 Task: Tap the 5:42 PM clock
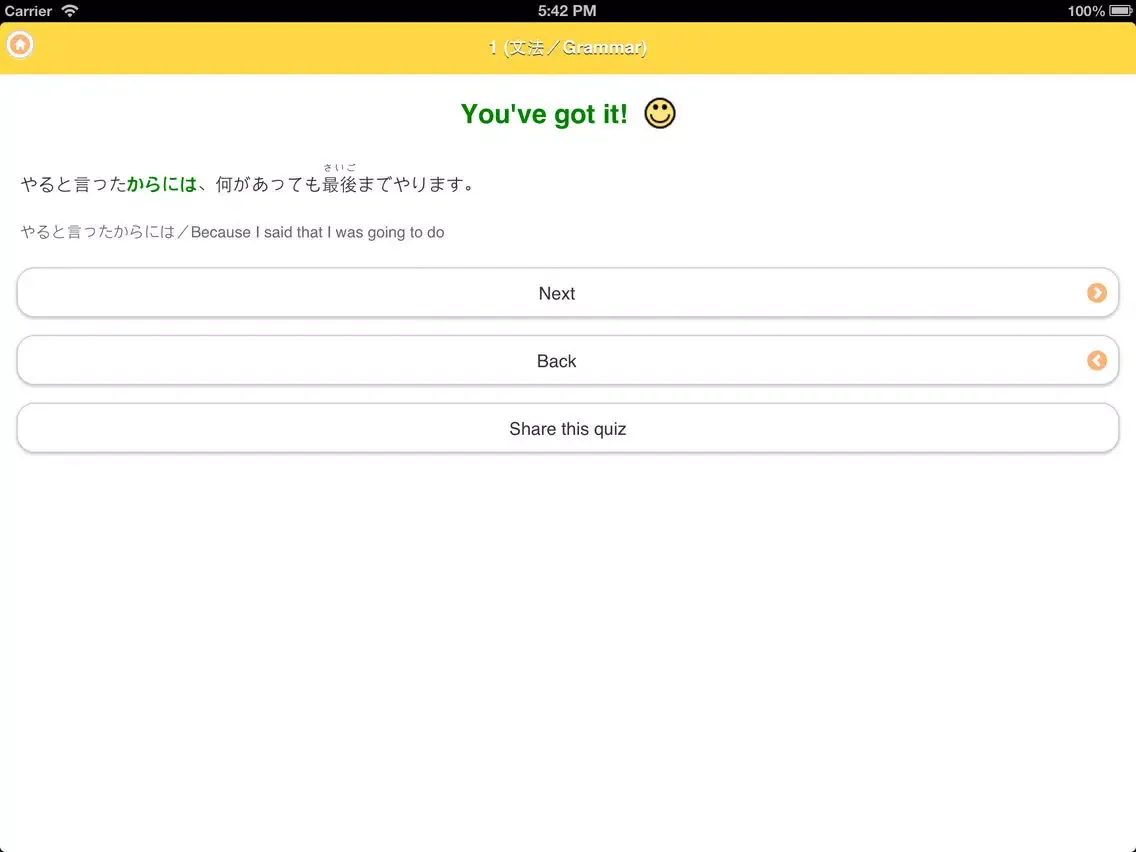(567, 11)
